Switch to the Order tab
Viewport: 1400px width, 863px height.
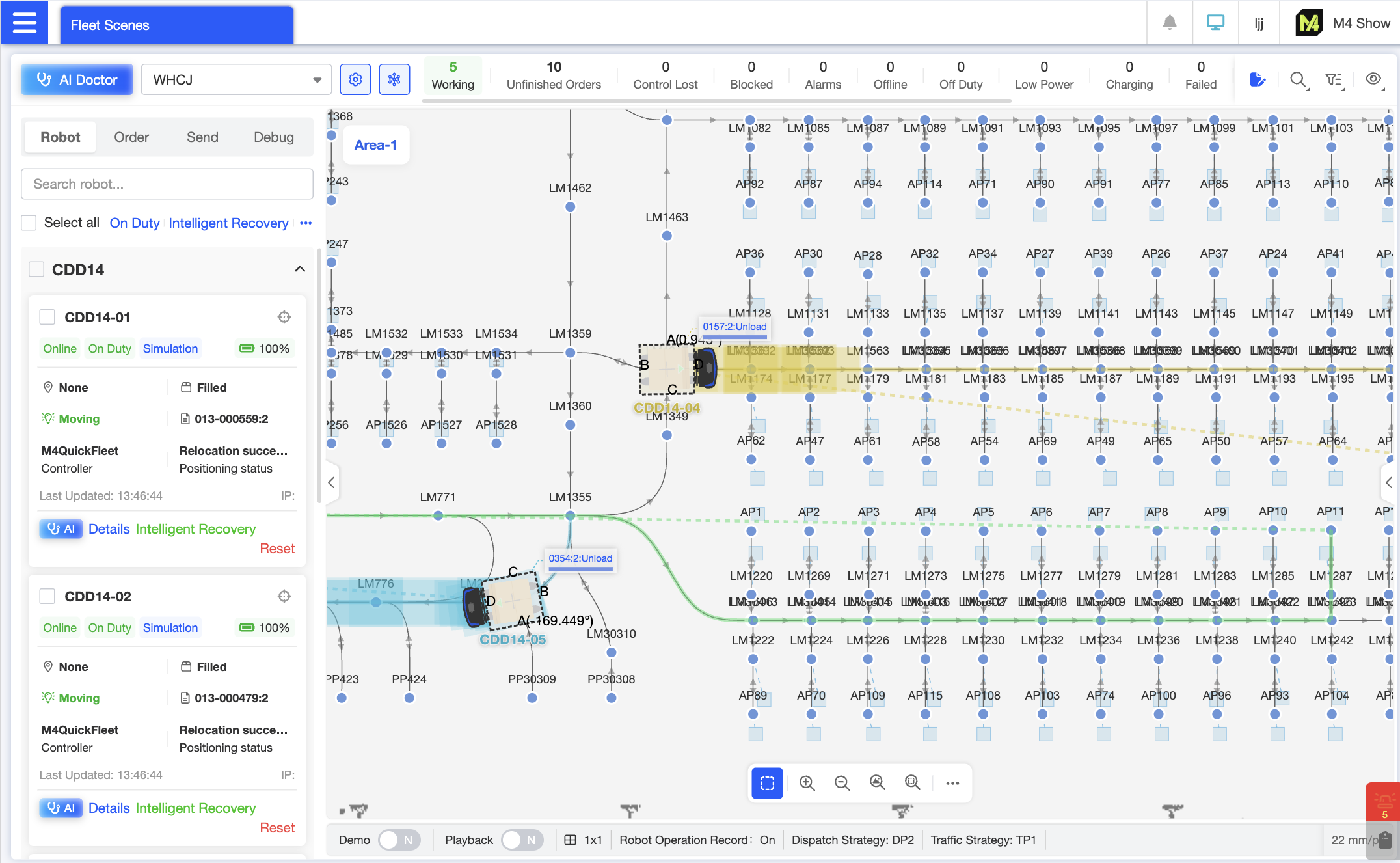[131, 137]
